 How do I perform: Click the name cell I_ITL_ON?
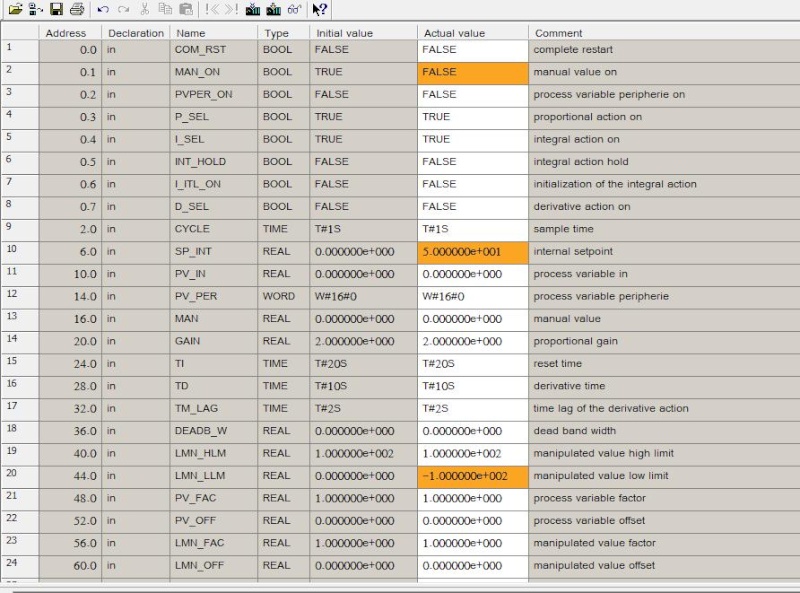214,186
